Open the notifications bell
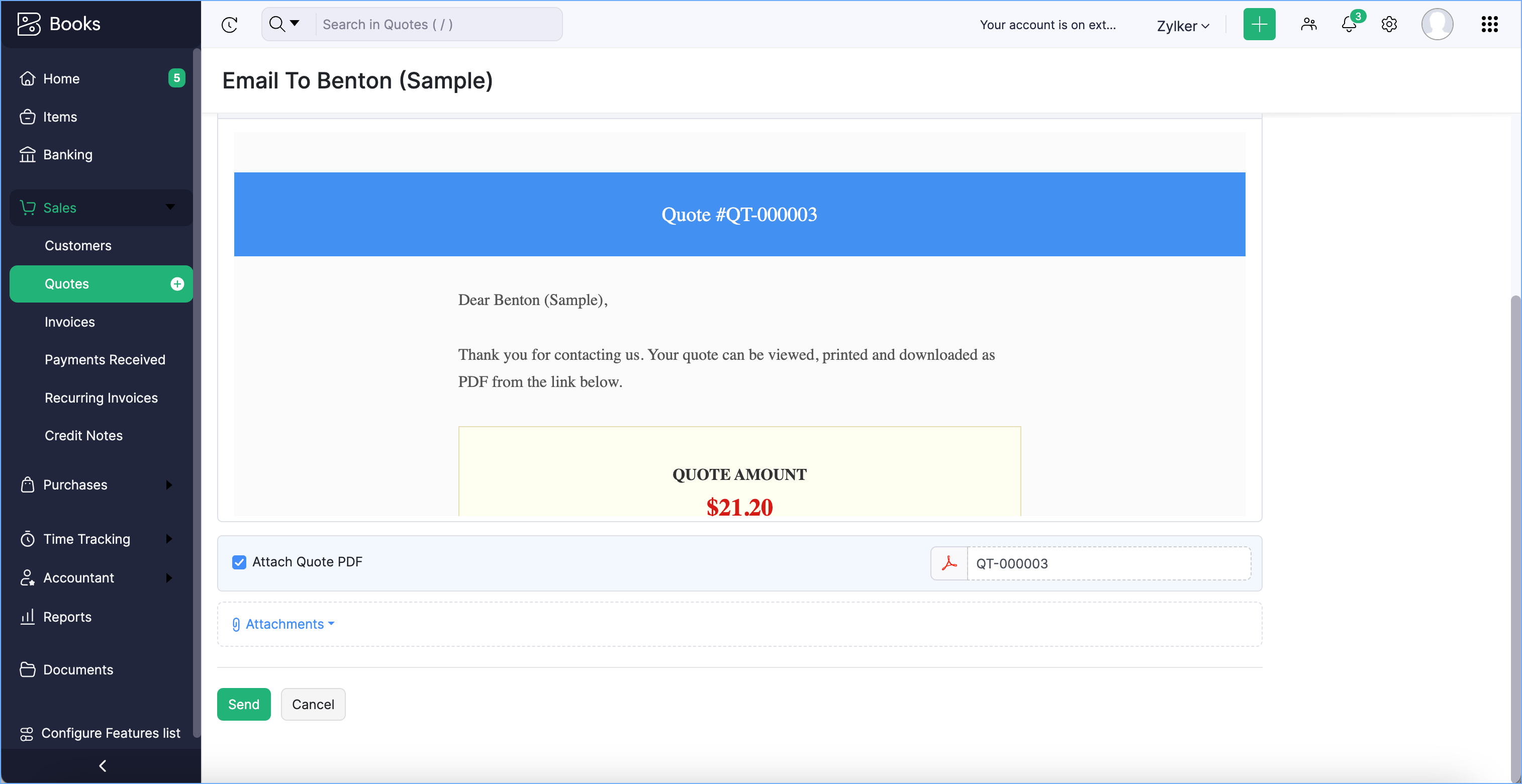1522x784 pixels. (x=1349, y=24)
